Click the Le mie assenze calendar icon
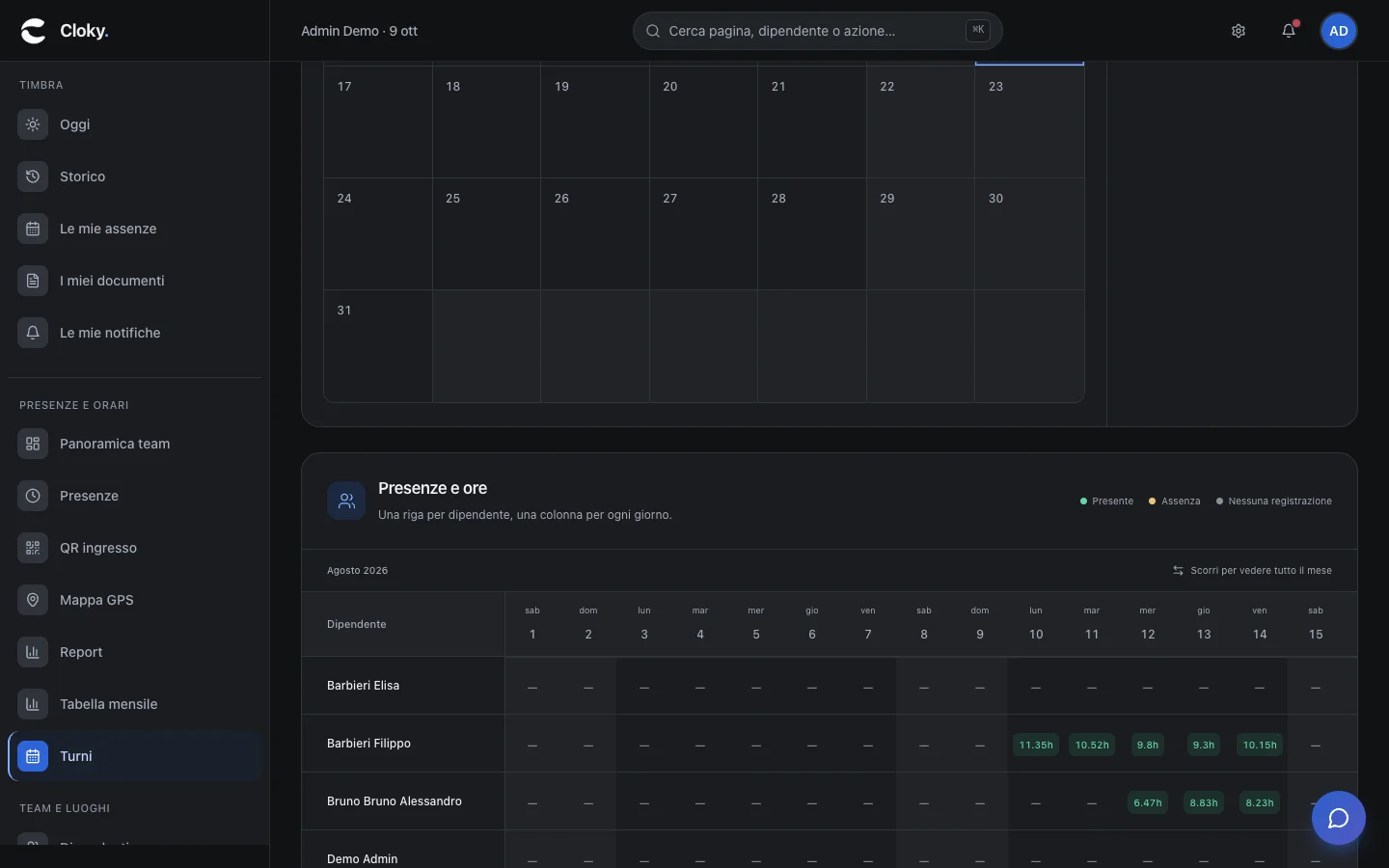This screenshot has height=868, width=1389. 33,229
